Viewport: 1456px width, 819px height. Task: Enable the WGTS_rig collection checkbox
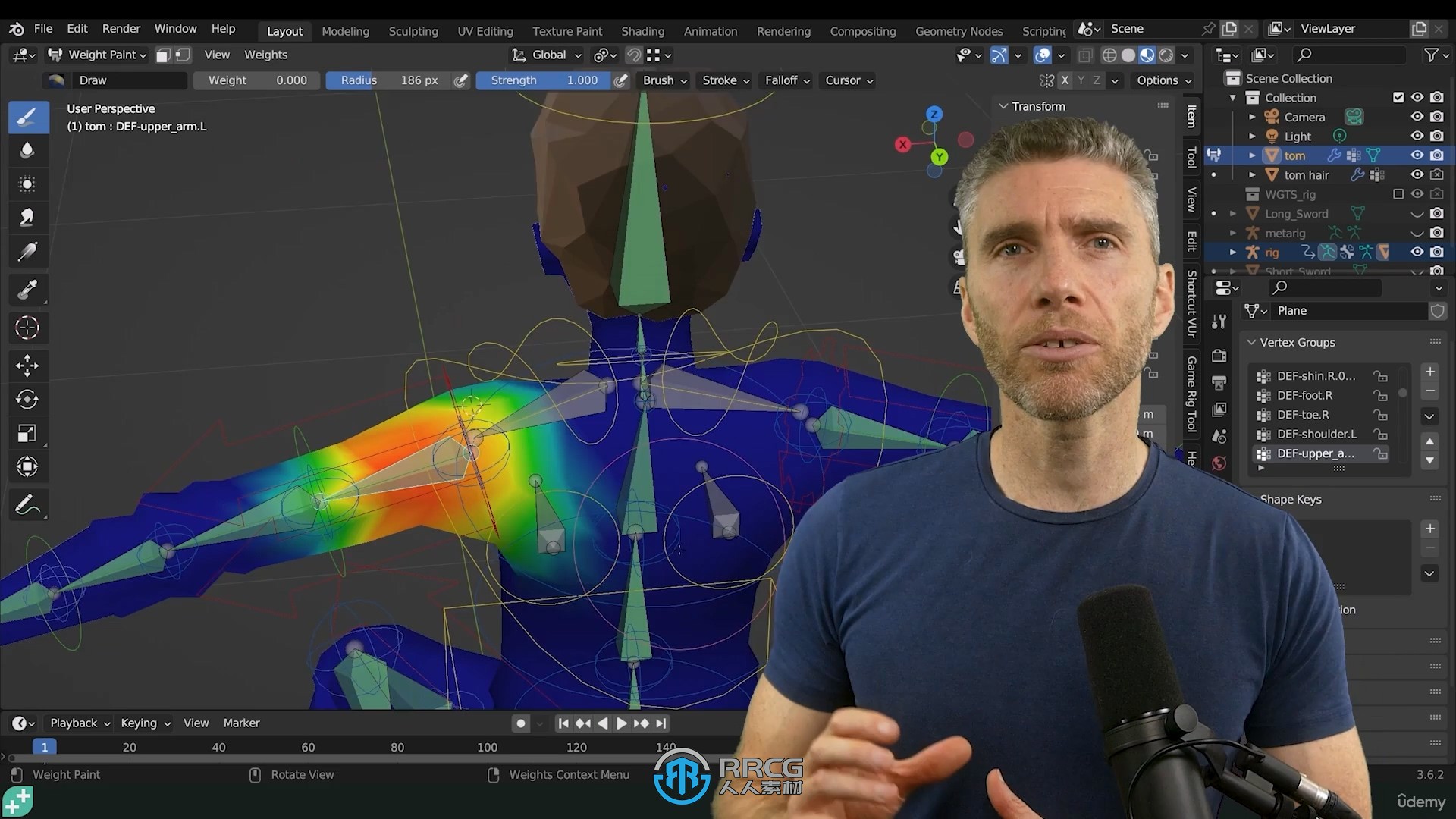pos(1398,194)
